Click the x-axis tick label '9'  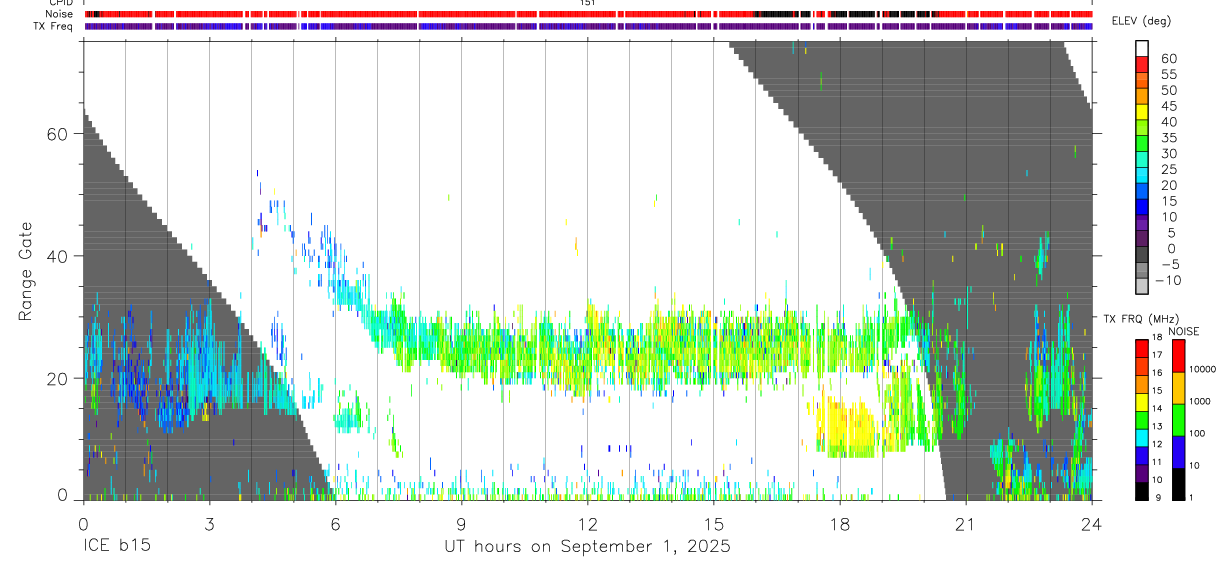(461, 524)
